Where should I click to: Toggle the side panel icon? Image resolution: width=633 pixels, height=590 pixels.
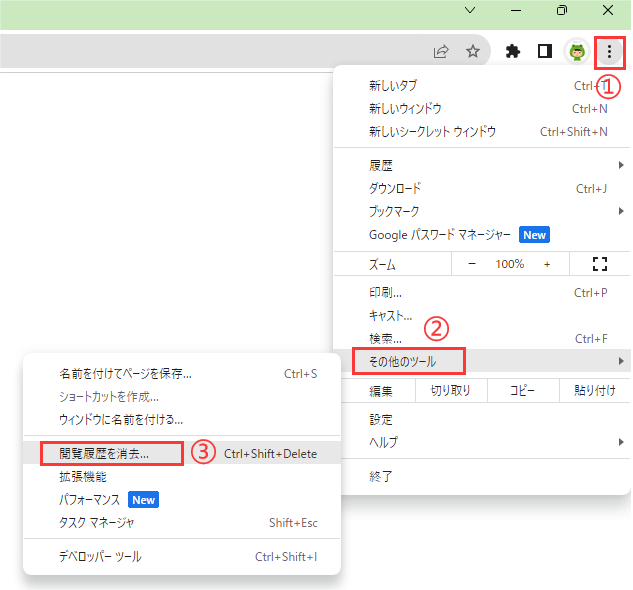point(545,51)
